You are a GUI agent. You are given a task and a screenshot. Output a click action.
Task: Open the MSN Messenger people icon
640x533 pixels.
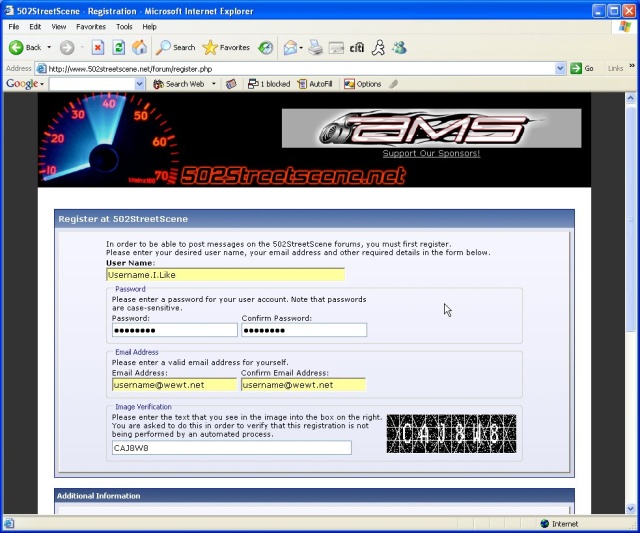tap(399, 47)
